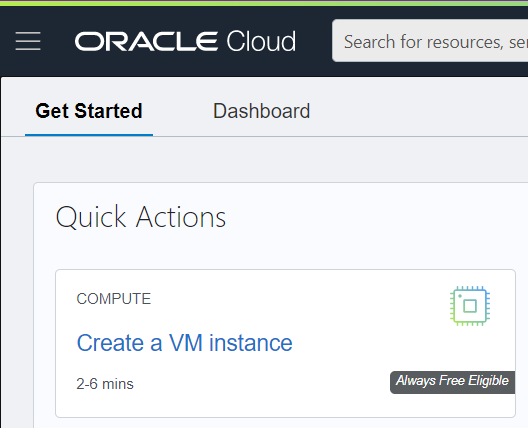Viewport: 528px width, 428px height.
Task: Open the Create a VM instance link
Action: (185, 343)
